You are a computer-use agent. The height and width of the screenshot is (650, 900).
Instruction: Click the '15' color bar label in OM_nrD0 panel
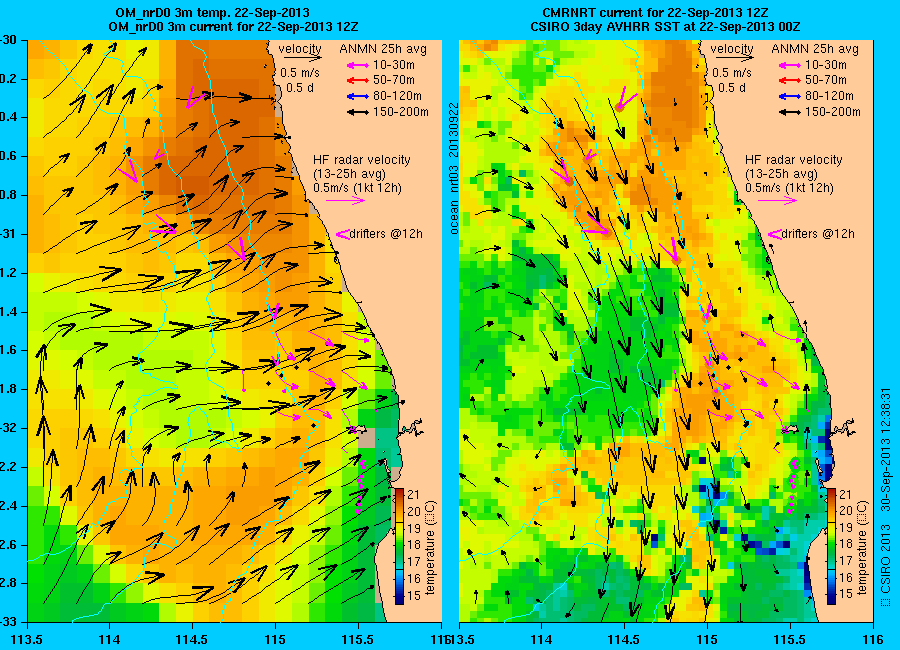[x=414, y=595]
